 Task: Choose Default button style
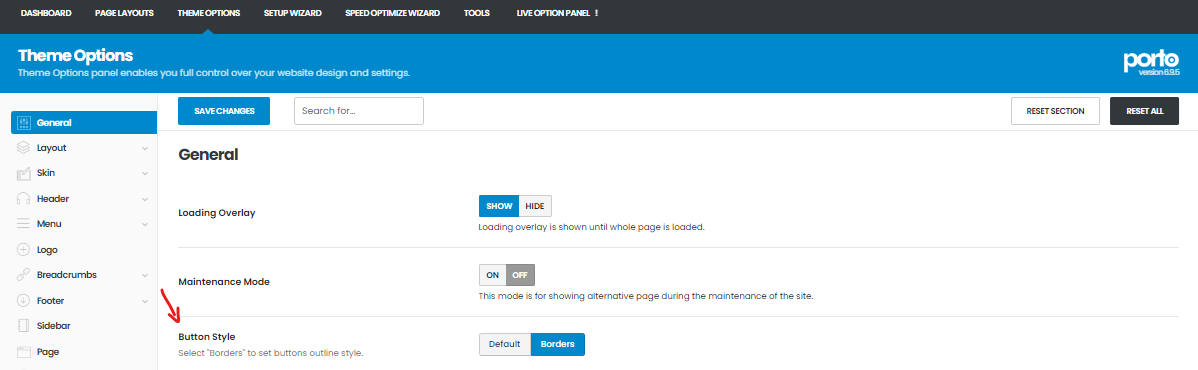click(x=505, y=345)
